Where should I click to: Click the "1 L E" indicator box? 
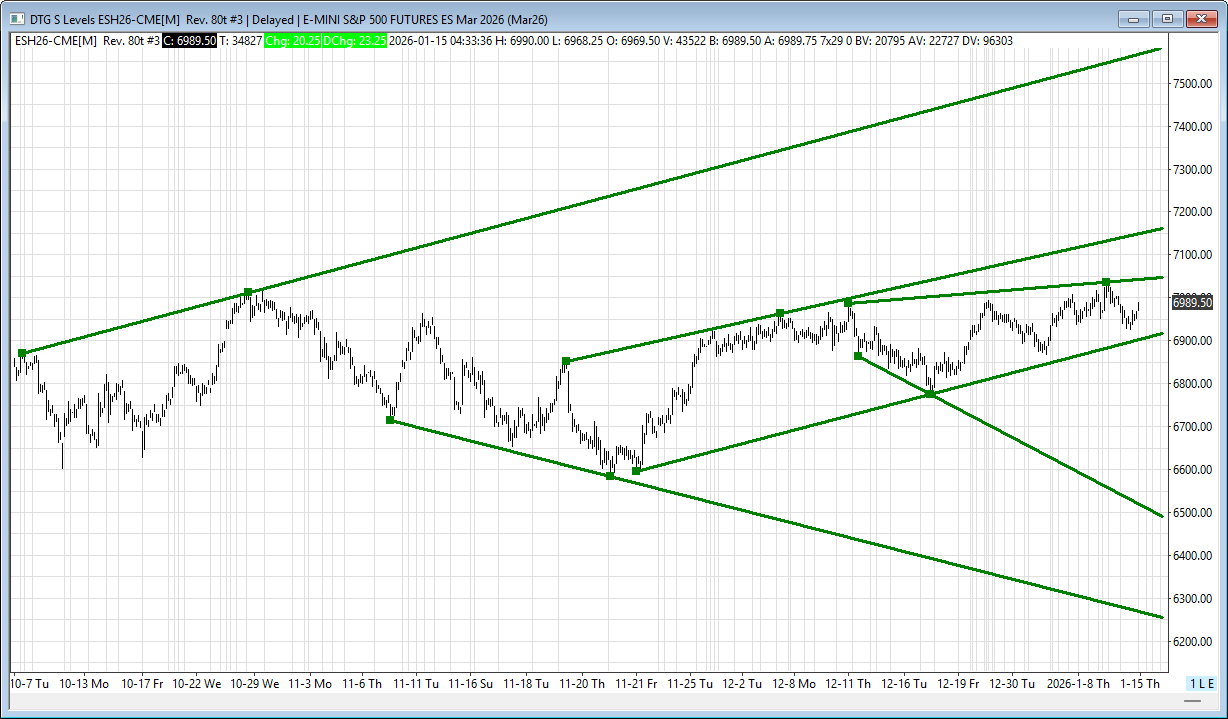click(x=1200, y=683)
